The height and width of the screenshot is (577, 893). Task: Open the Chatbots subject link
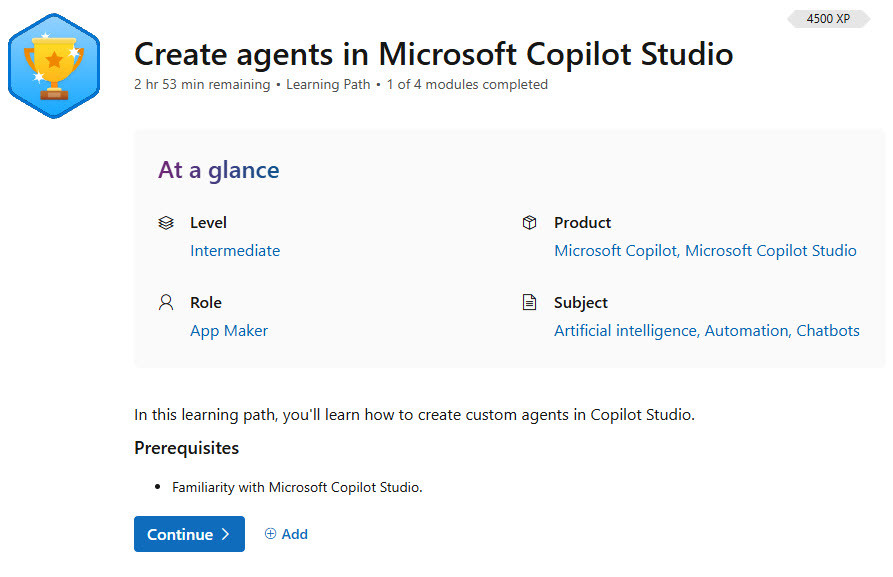tap(828, 331)
